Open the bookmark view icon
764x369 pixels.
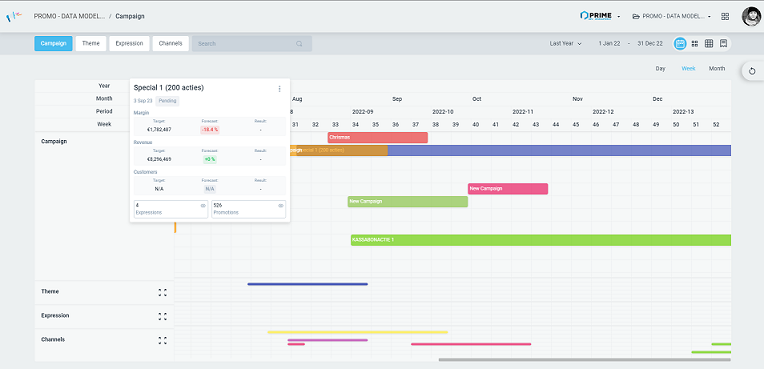pyautogui.click(x=724, y=43)
